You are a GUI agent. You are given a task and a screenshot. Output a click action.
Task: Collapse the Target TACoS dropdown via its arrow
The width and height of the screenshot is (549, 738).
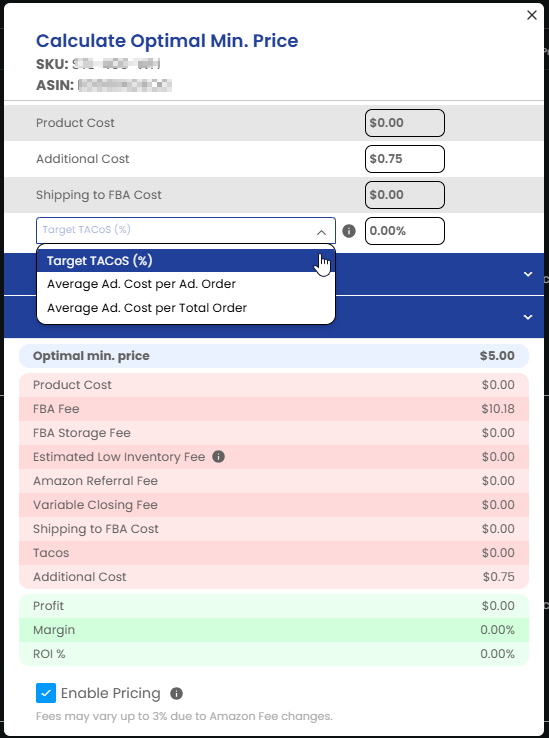[322, 232]
